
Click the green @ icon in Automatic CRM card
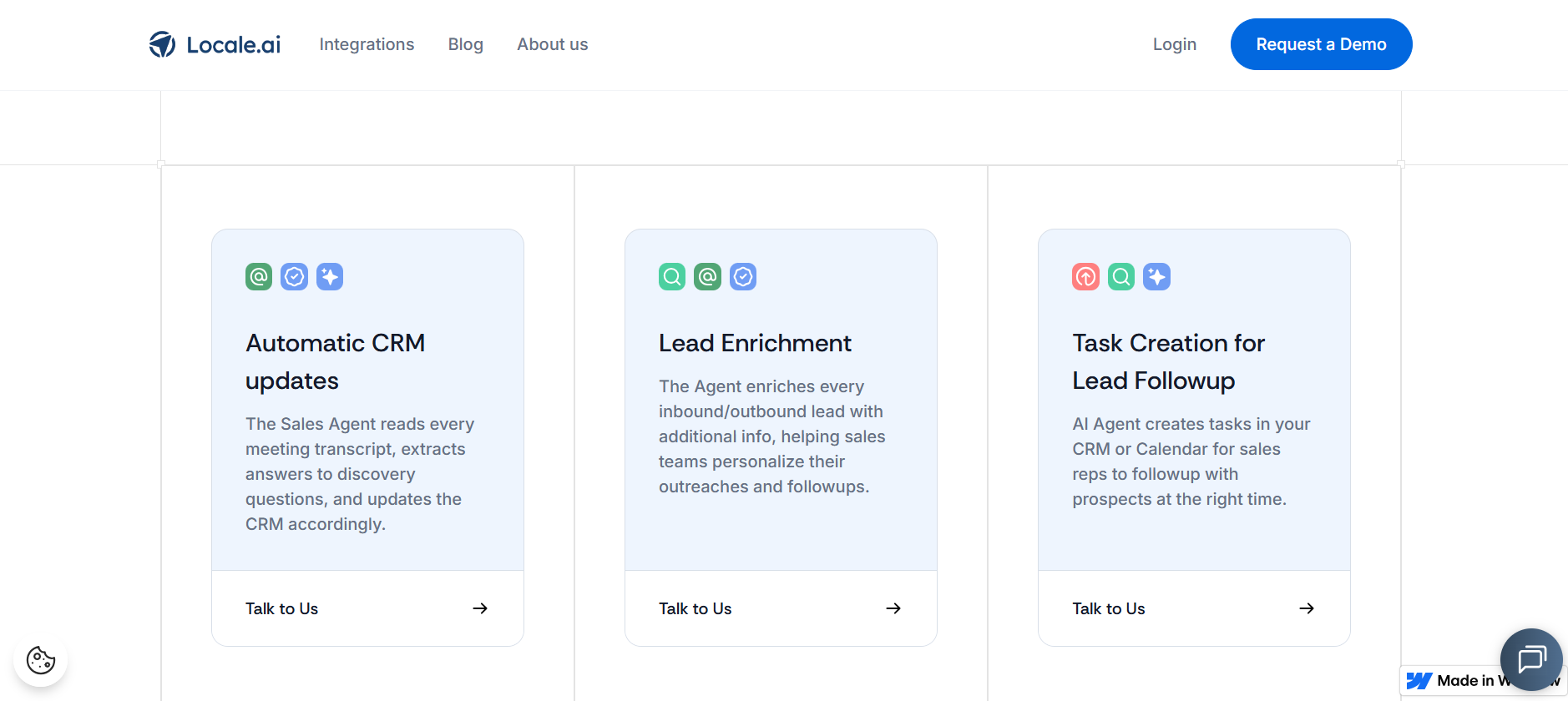click(259, 276)
